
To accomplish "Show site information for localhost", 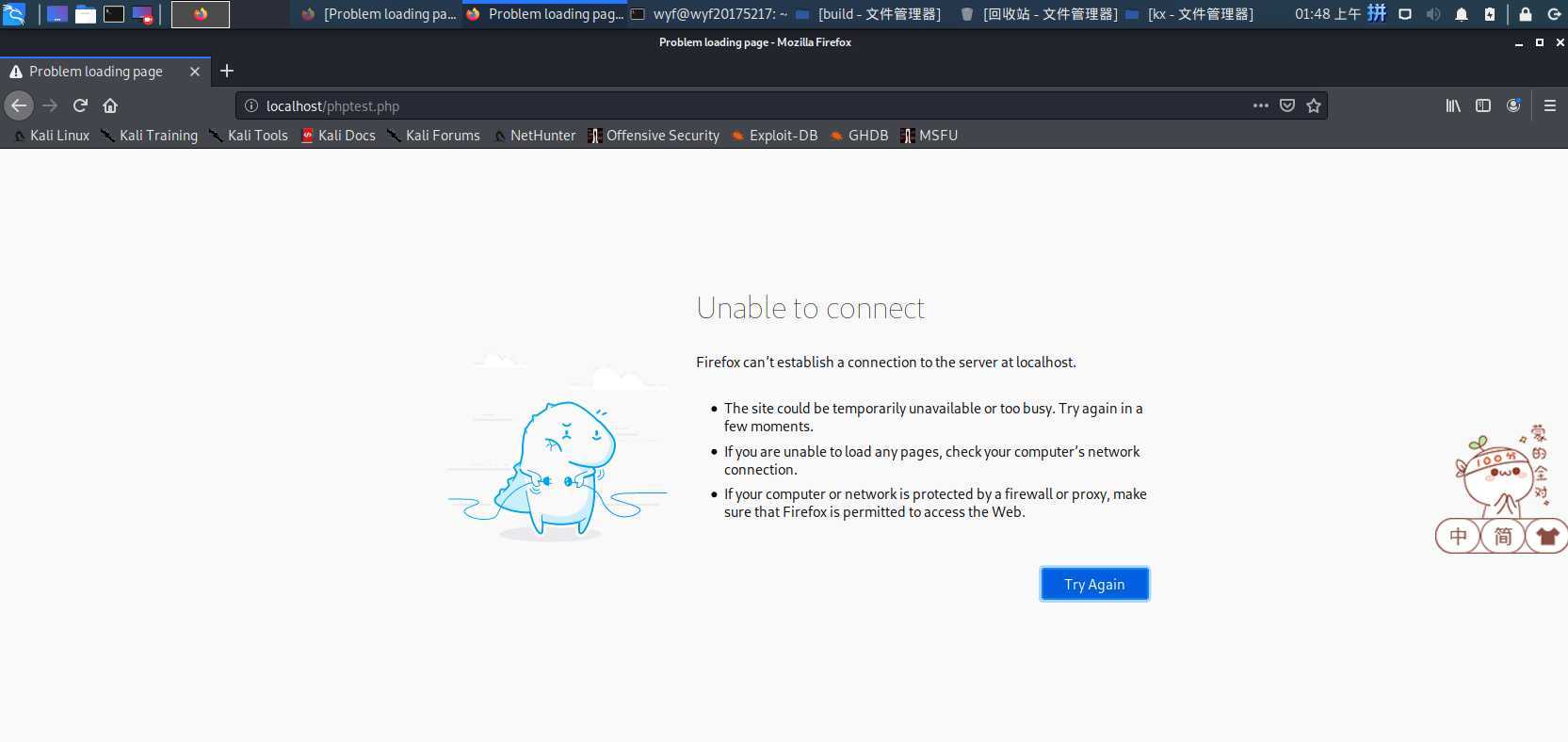I will tap(251, 106).
